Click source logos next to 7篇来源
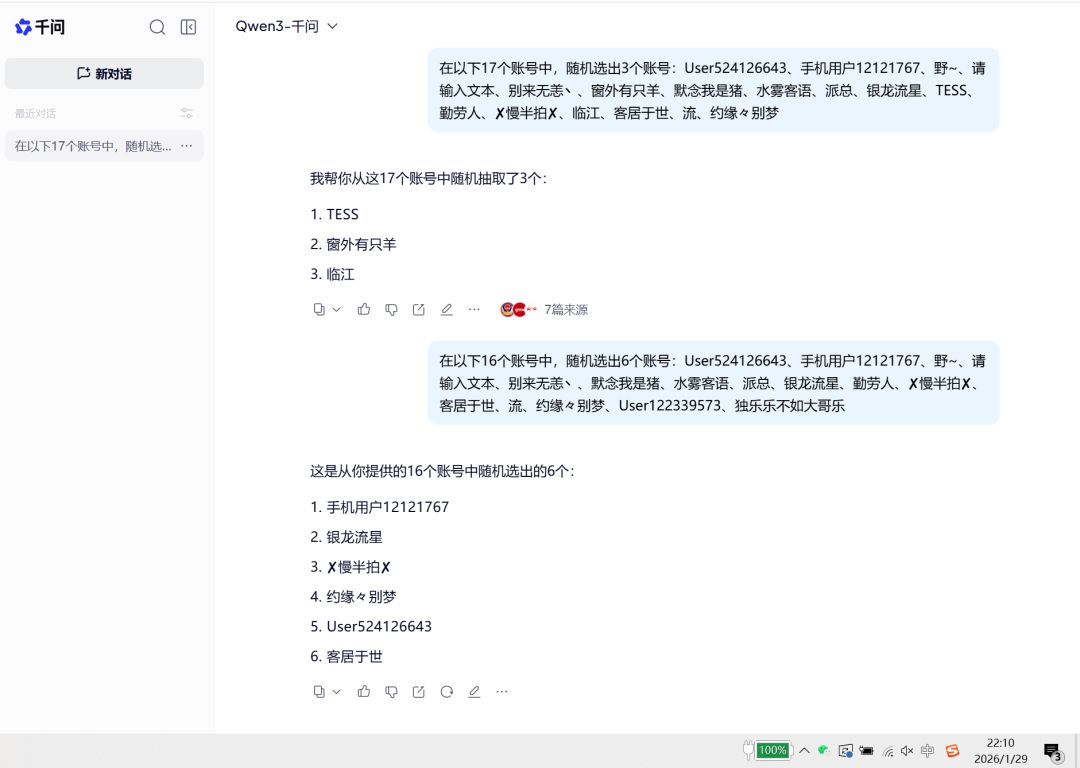The height and width of the screenshot is (768, 1080). [x=519, y=310]
